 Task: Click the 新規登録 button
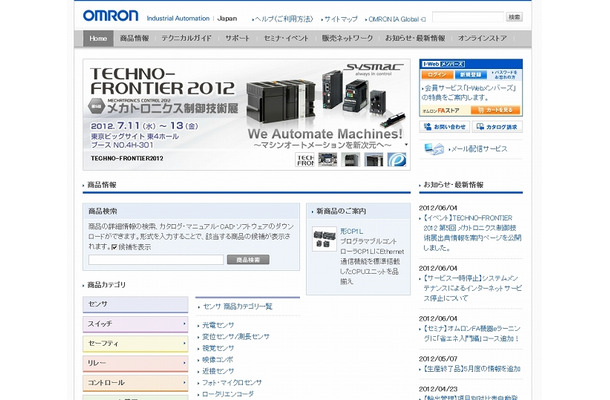click(x=471, y=75)
